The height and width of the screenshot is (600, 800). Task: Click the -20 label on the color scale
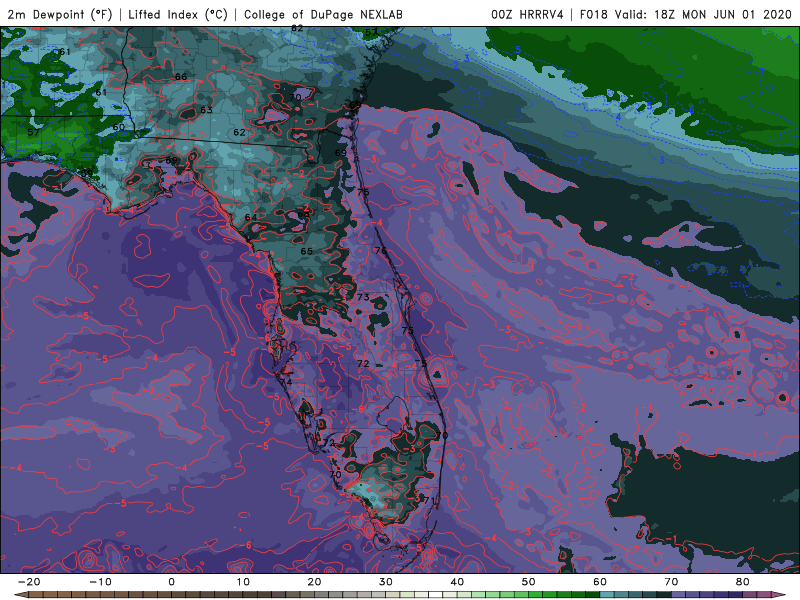pyautogui.click(x=29, y=582)
